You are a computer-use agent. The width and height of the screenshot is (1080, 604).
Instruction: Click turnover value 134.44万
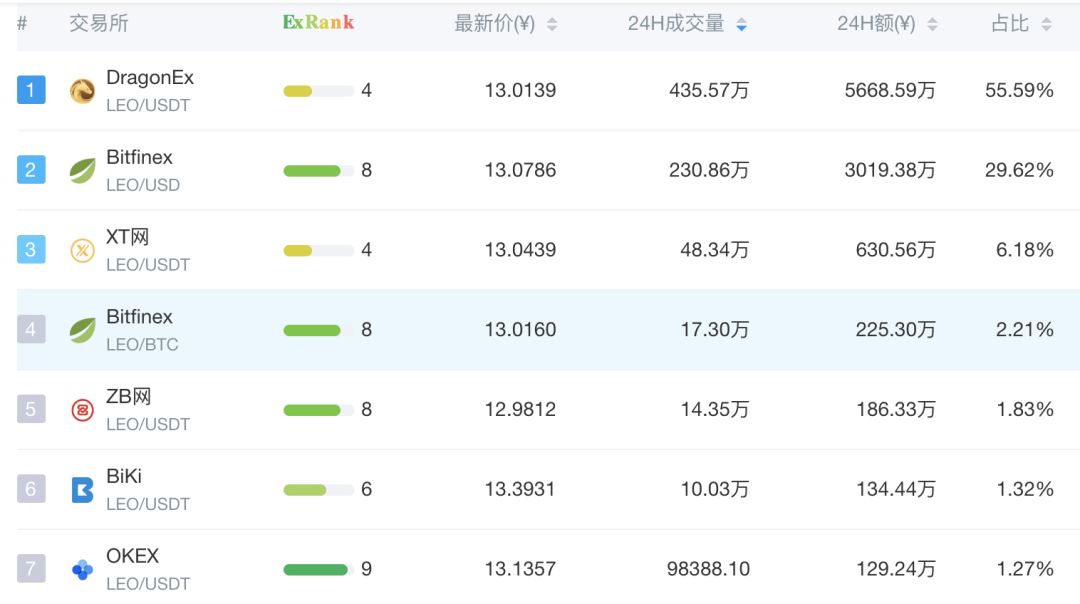click(x=895, y=489)
